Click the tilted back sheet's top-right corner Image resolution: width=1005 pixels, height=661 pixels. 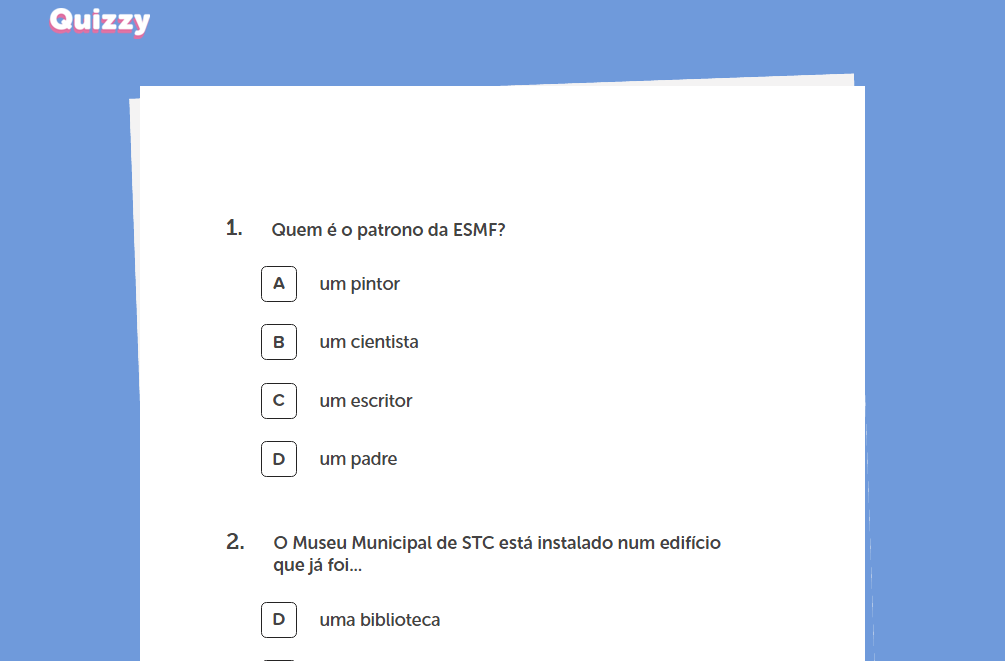(x=850, y=79)
